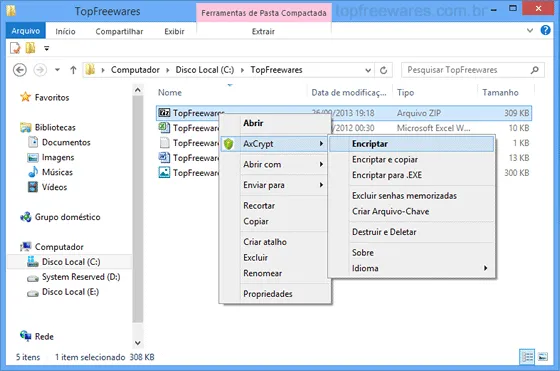Click the Properties quick access toolbar icon
Screen dimensions: 560x371
pos(15,48)
